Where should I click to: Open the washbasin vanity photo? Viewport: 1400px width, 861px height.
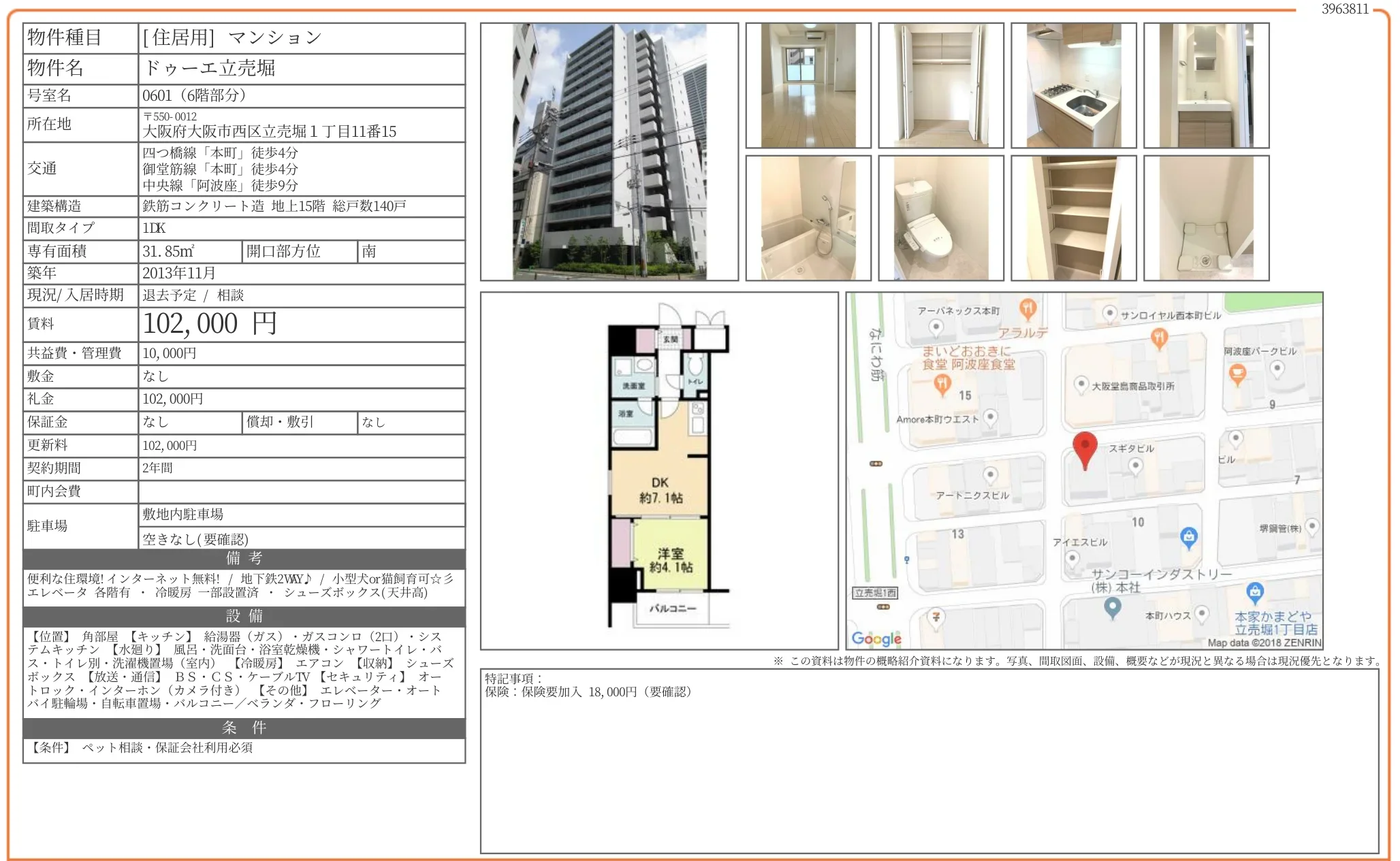(x=1206, y=86)
